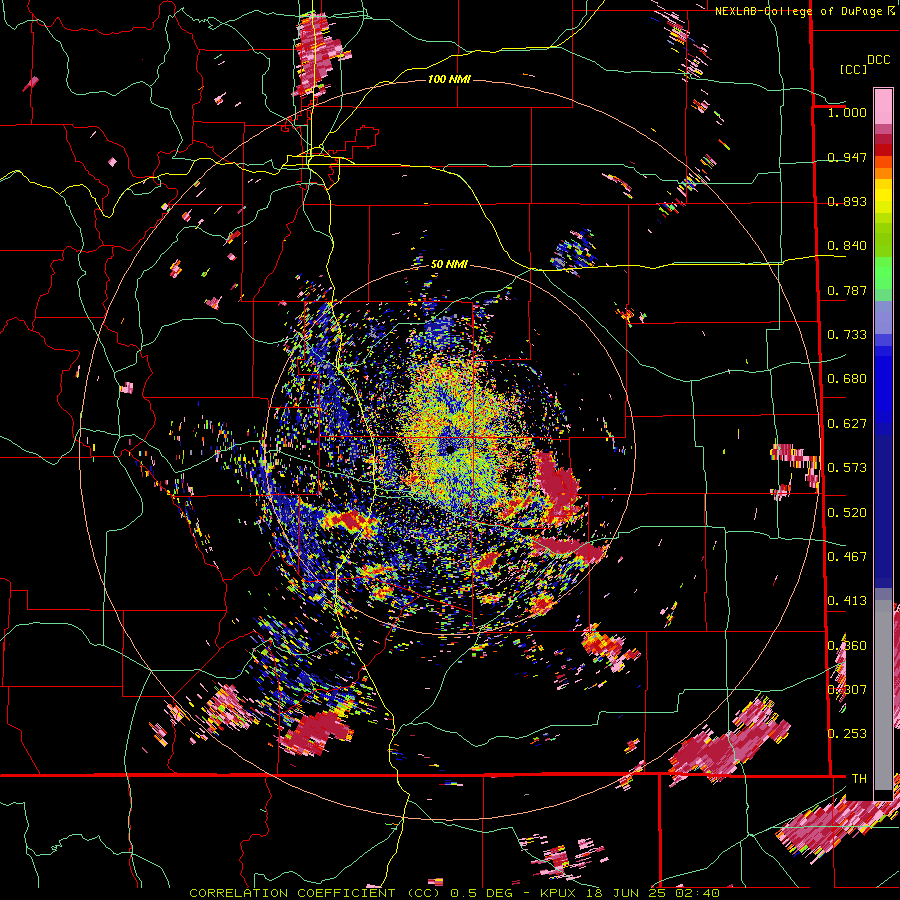Click the 0.520 scale value

coord(847,513)
